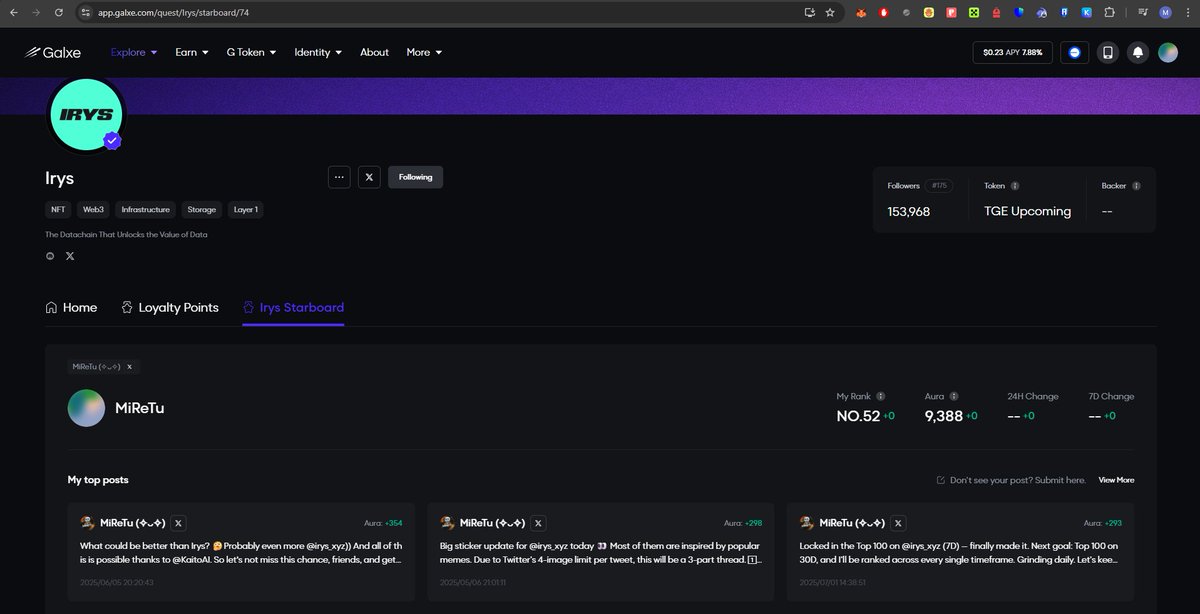Open the post about What could be better than Irys

(x=241, y=553)
